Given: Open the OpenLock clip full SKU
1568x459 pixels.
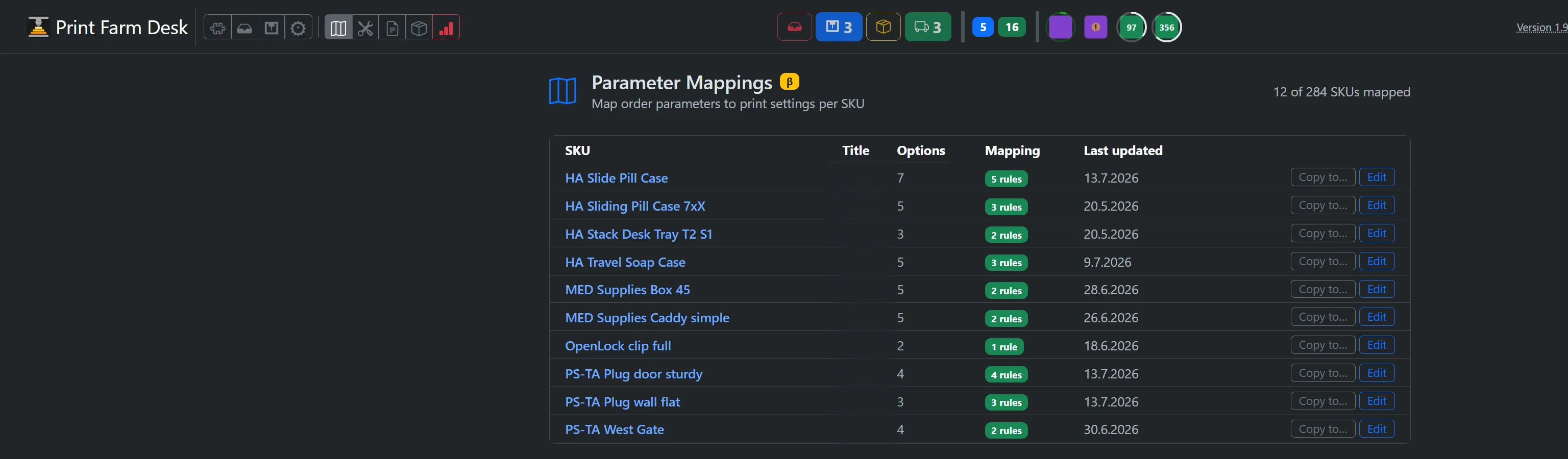Looking at the screenshot, I should [618, 346].
